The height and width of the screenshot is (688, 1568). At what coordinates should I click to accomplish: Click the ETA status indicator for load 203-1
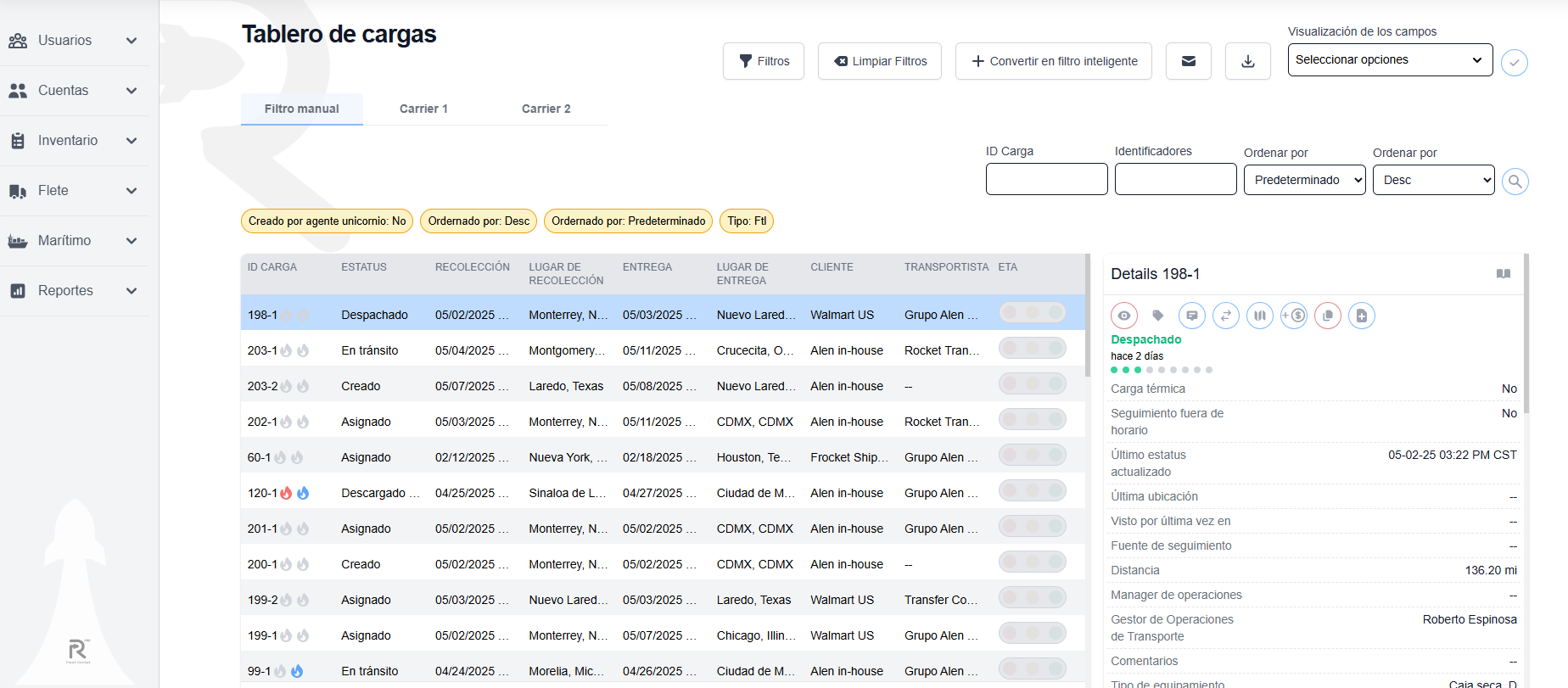tap(1032, 349)
